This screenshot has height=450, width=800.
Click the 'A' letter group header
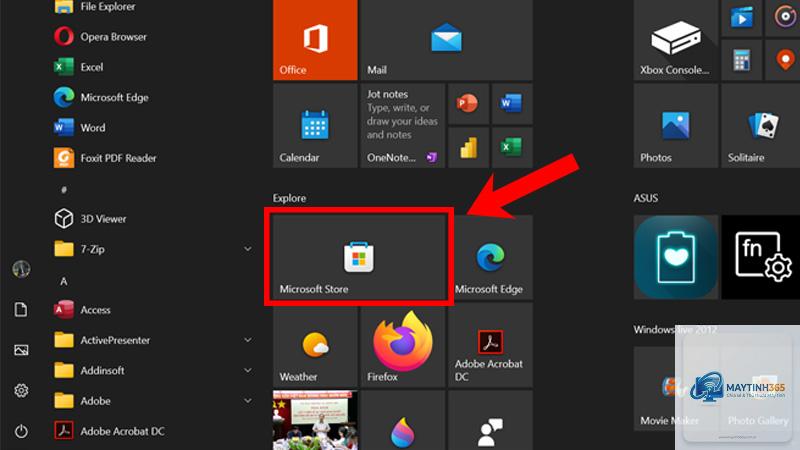[x=64, y=281]
